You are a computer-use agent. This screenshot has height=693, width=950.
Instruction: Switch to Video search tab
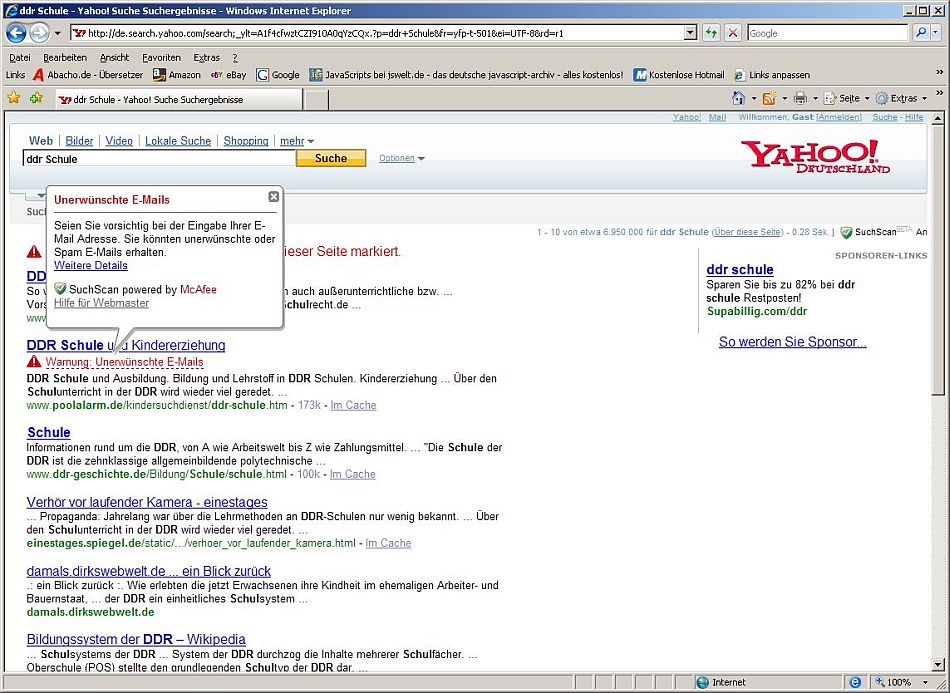point(119,141)
